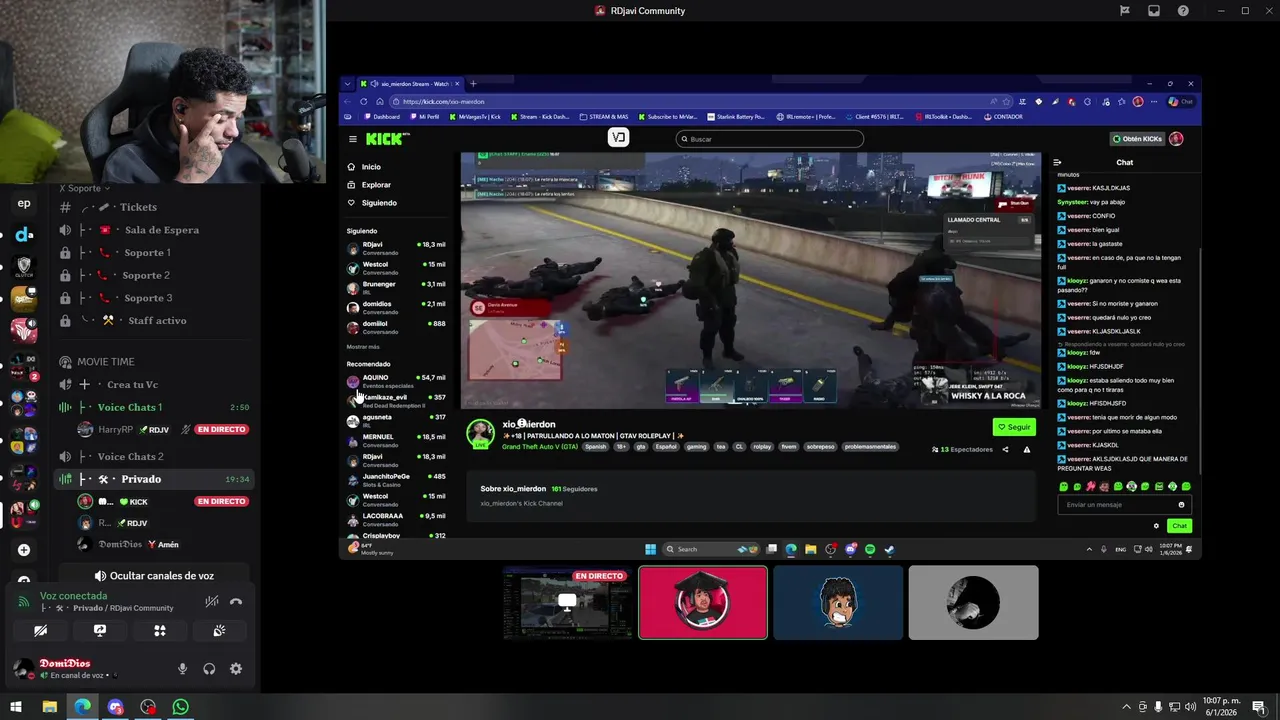Open the 'ep' server in Discord sidebar

[x=24, y=203]
